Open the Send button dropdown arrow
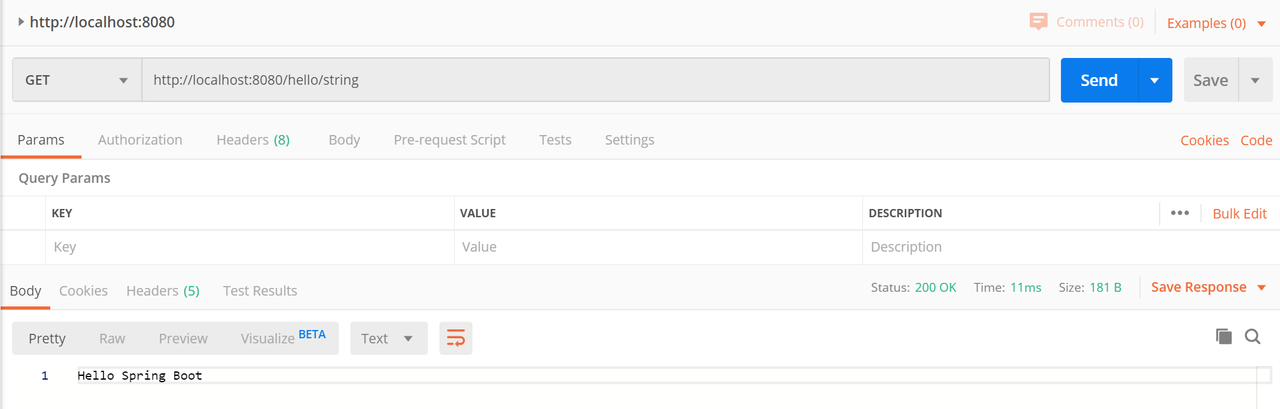Viewport: 1280px width, 409px height. pos(1155,80)
